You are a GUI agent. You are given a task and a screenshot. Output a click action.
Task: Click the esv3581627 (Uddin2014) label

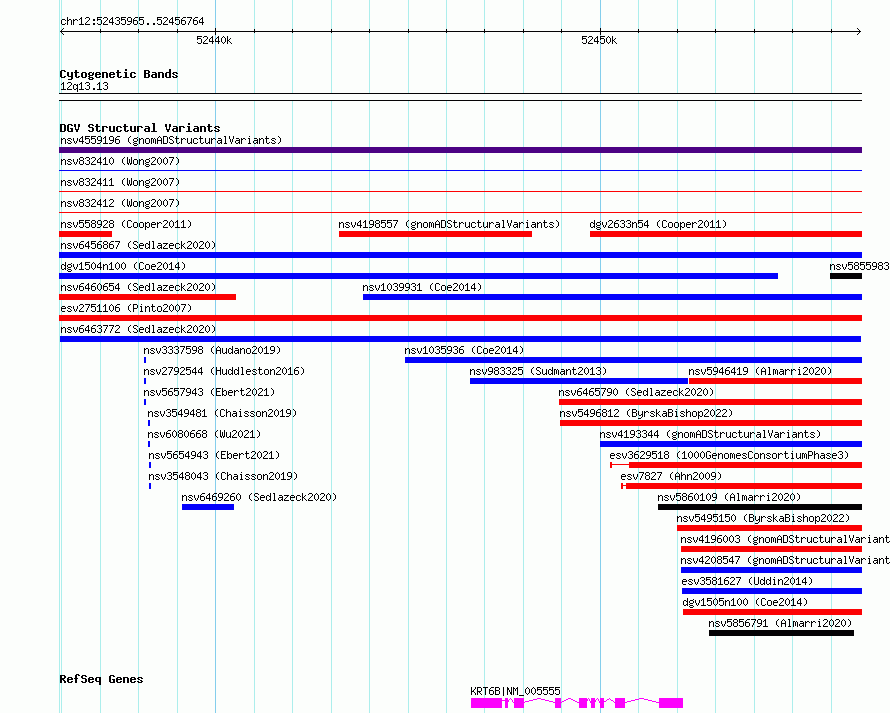coord(747,581)
